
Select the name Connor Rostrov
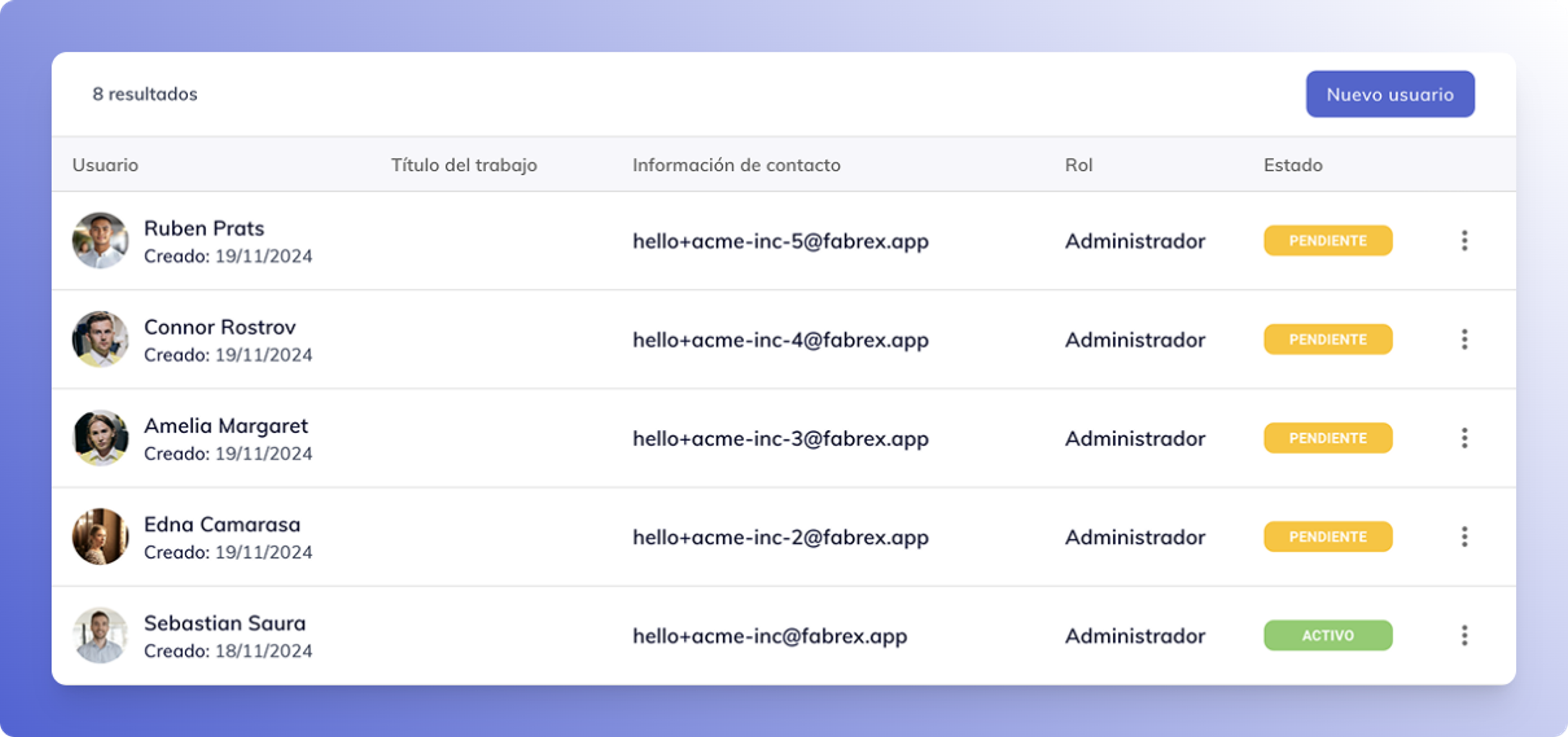tap(220, 327)
